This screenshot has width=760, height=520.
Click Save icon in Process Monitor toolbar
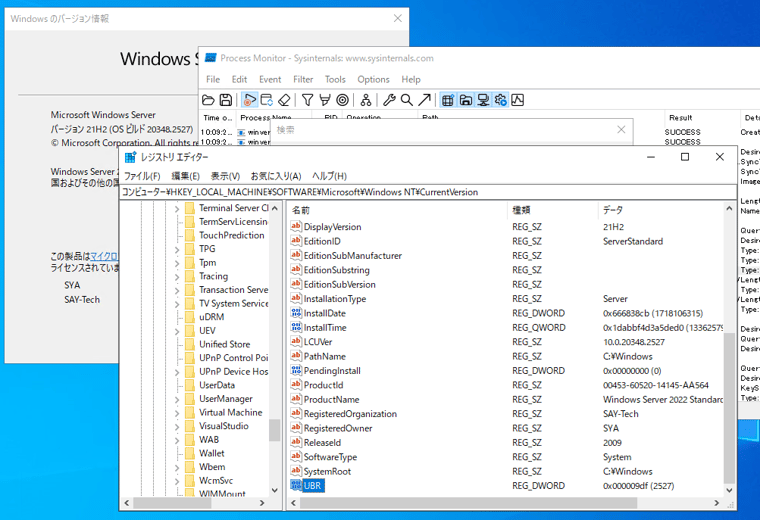point(226,100)
